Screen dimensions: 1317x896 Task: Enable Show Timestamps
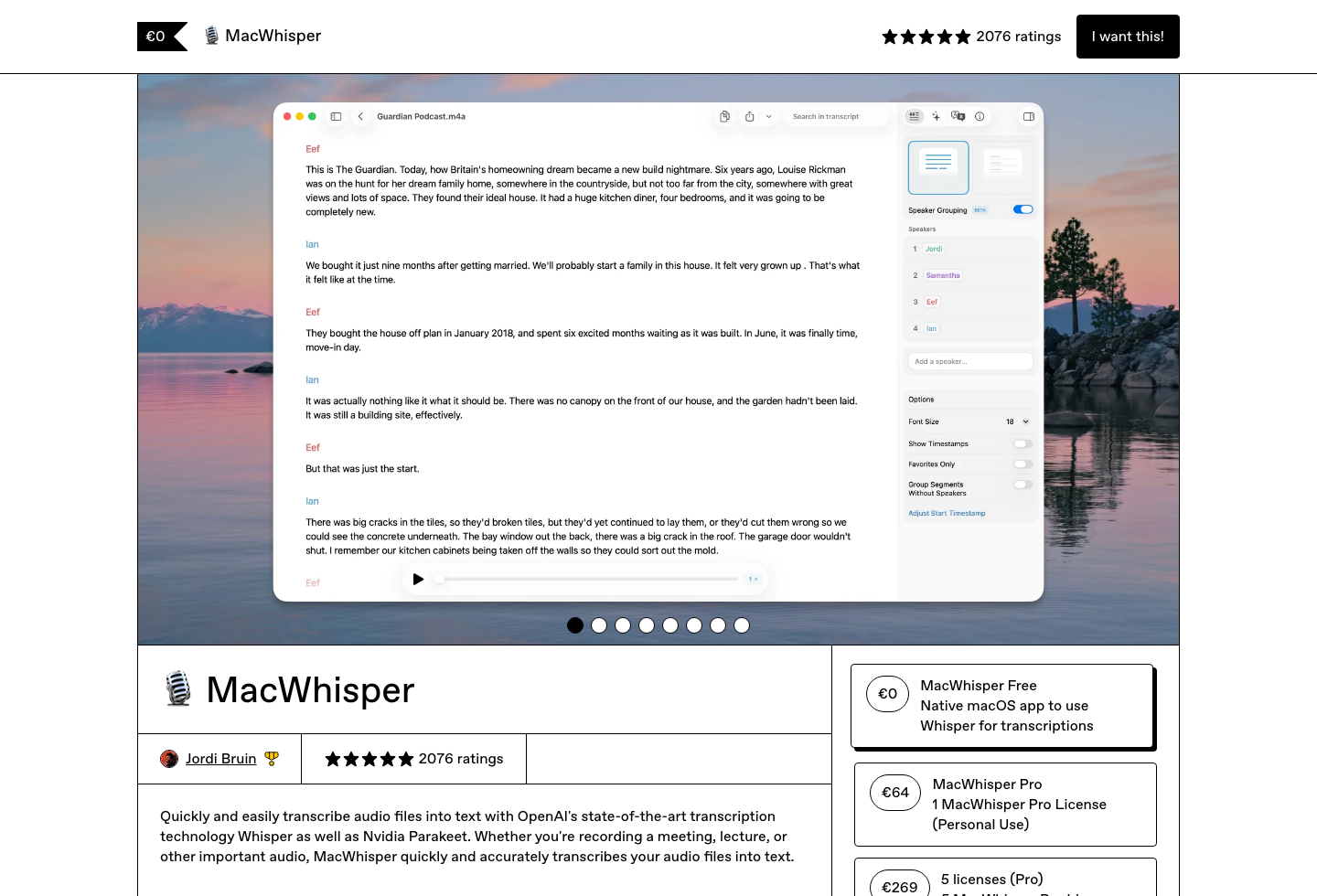(x=1022, y=443)
